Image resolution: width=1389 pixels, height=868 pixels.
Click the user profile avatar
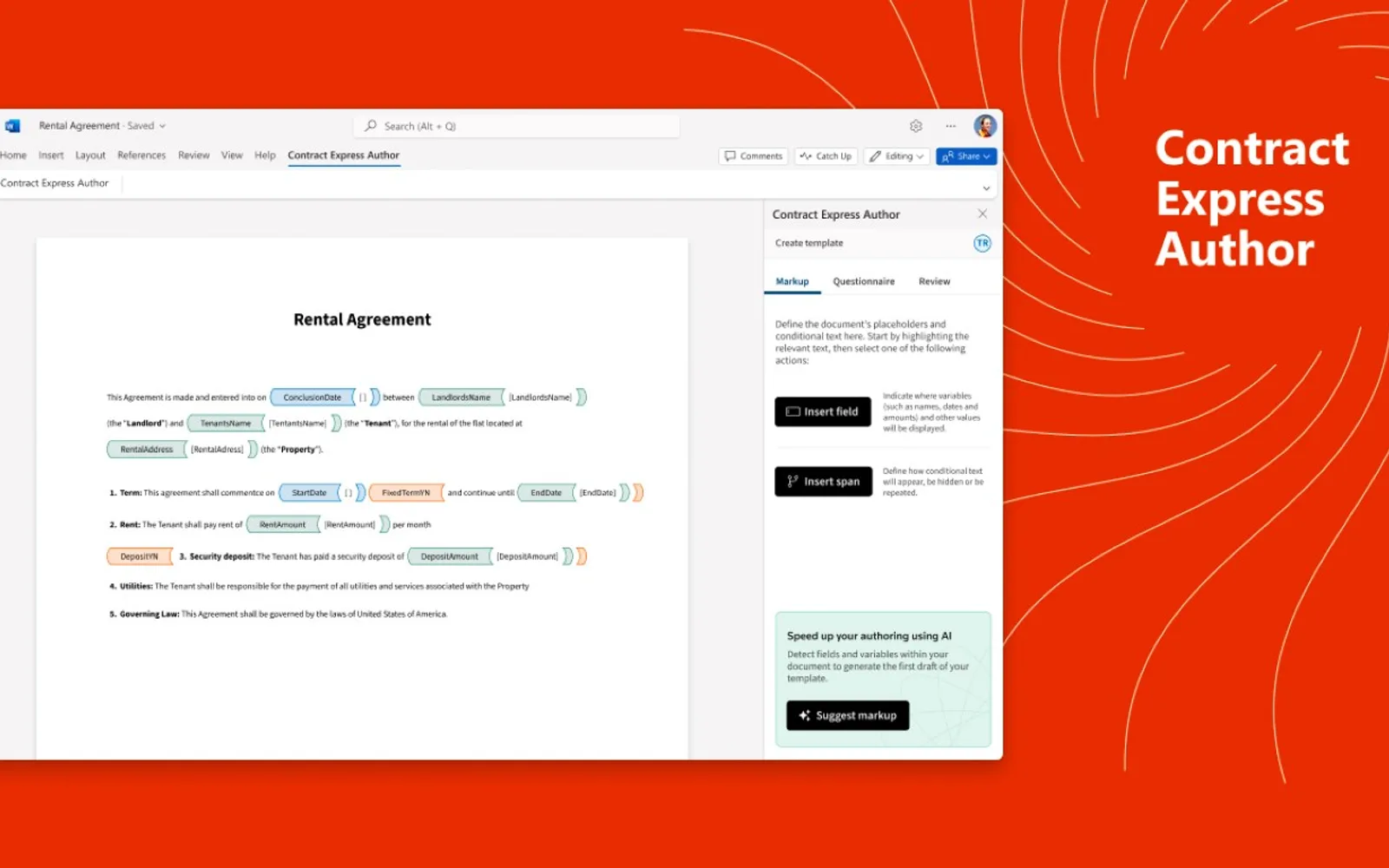(984, 126)
